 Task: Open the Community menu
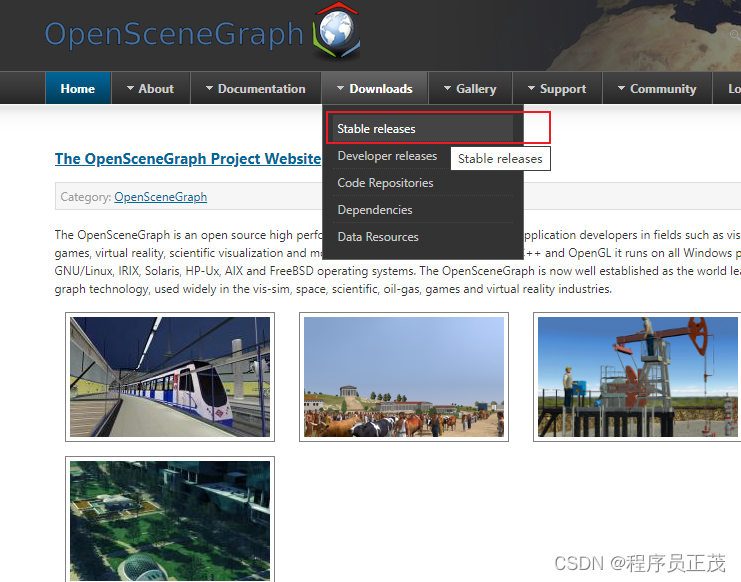click(657, 88)
